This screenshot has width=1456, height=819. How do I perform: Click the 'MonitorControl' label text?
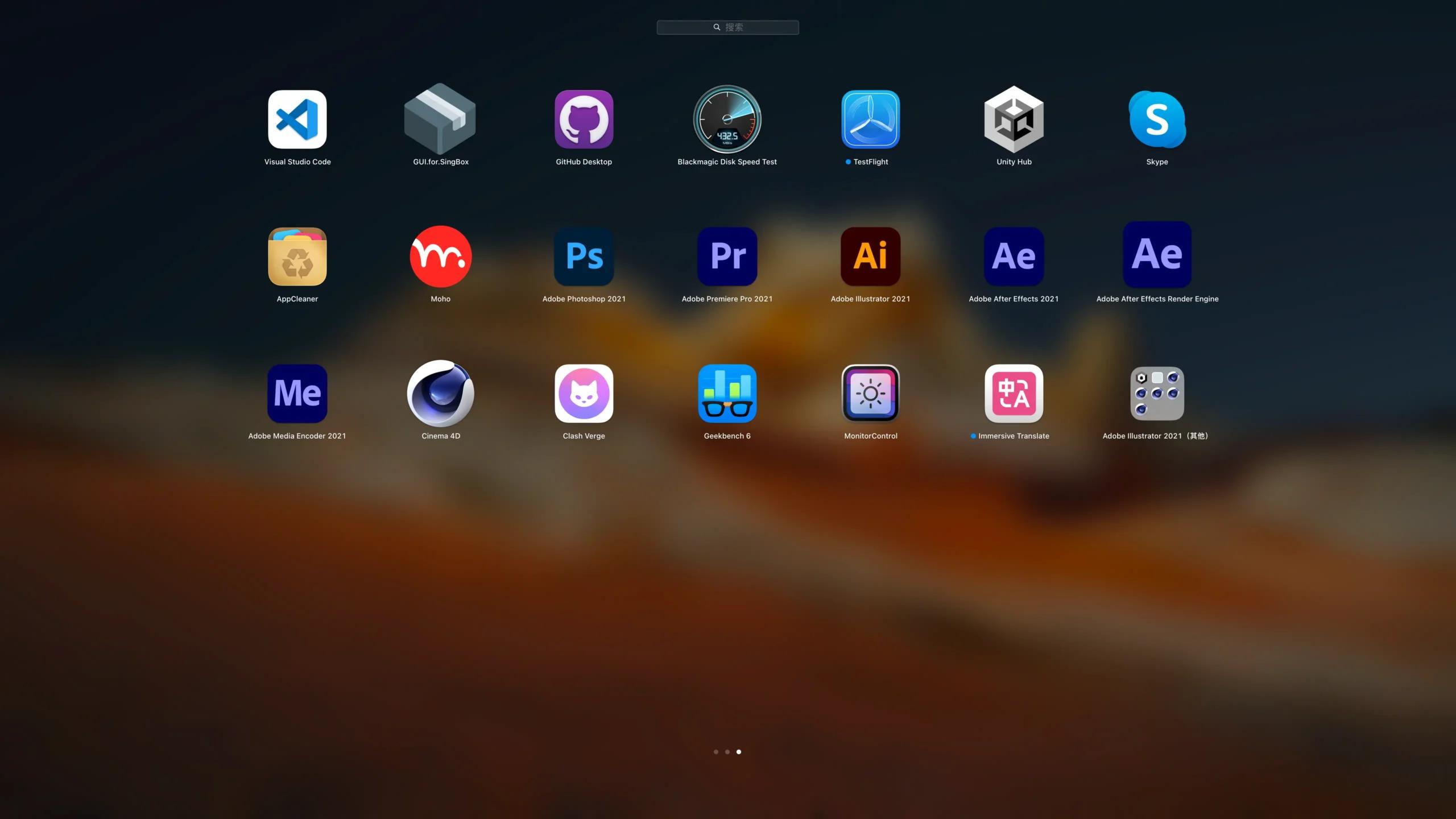click(x=871, y=436)
